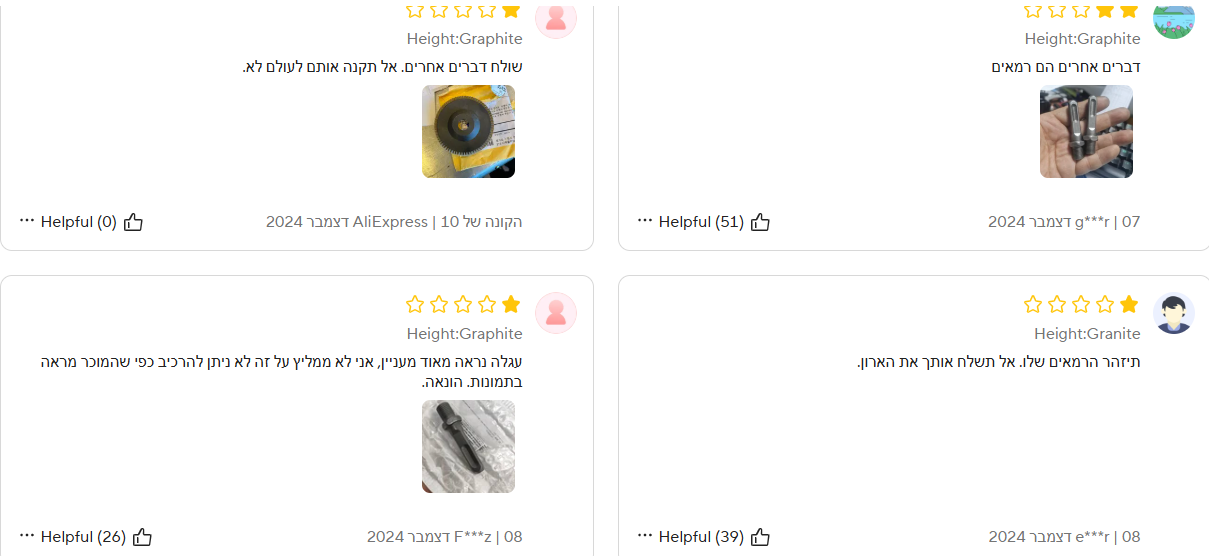
Task: Show more options beside Helpful (39)
Action: 645,536
